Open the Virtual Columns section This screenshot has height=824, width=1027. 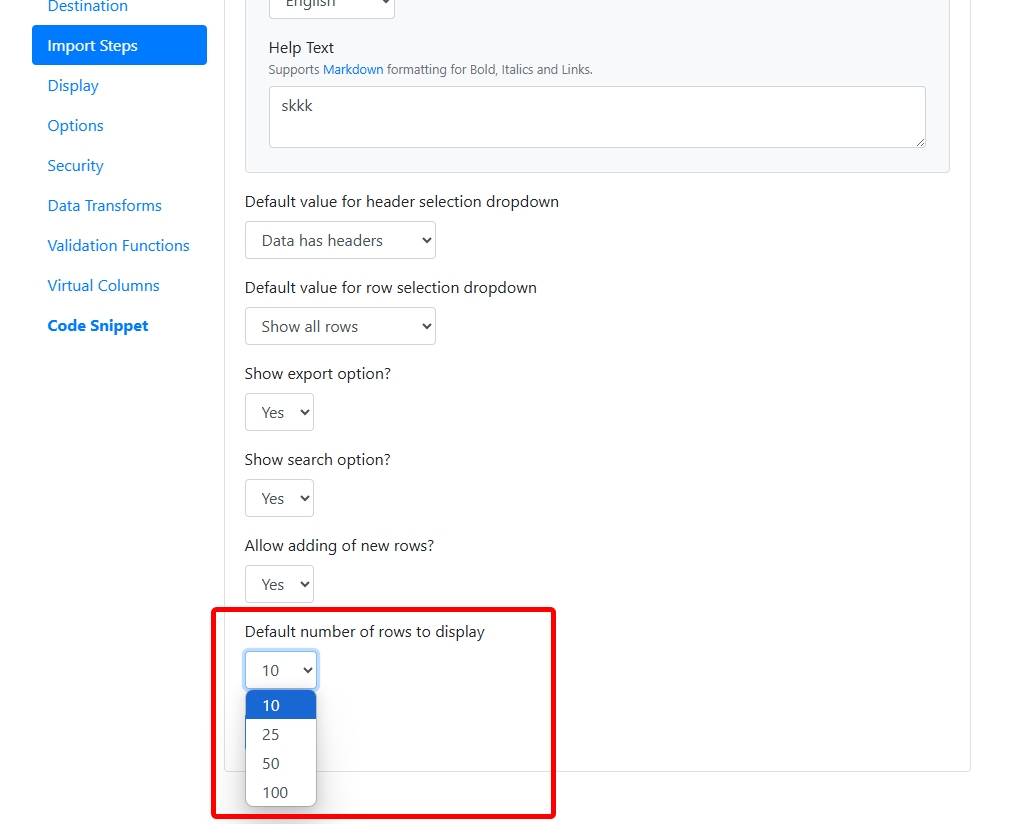click(103, 286)
